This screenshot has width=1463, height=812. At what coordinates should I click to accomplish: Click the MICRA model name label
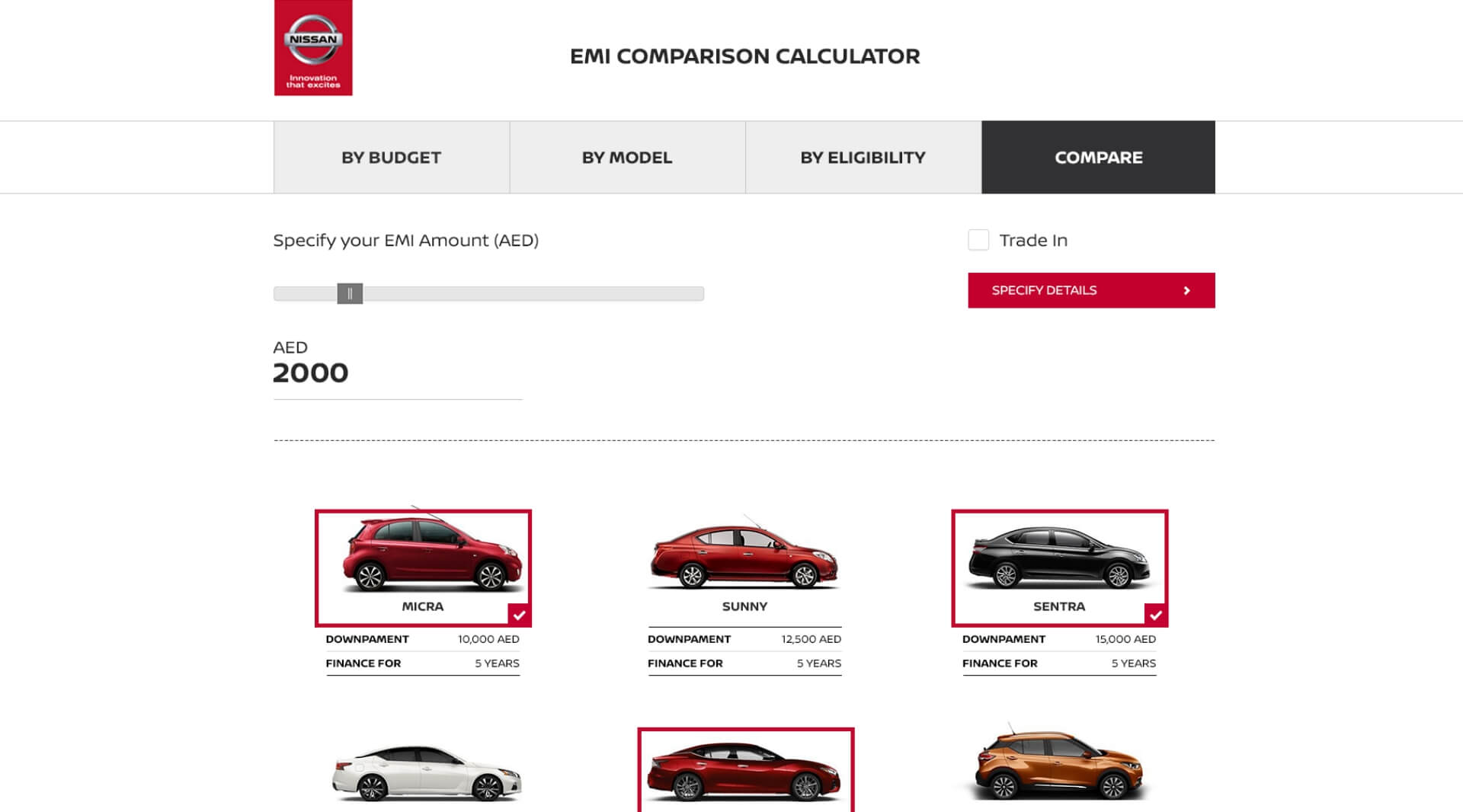(423, 606)
